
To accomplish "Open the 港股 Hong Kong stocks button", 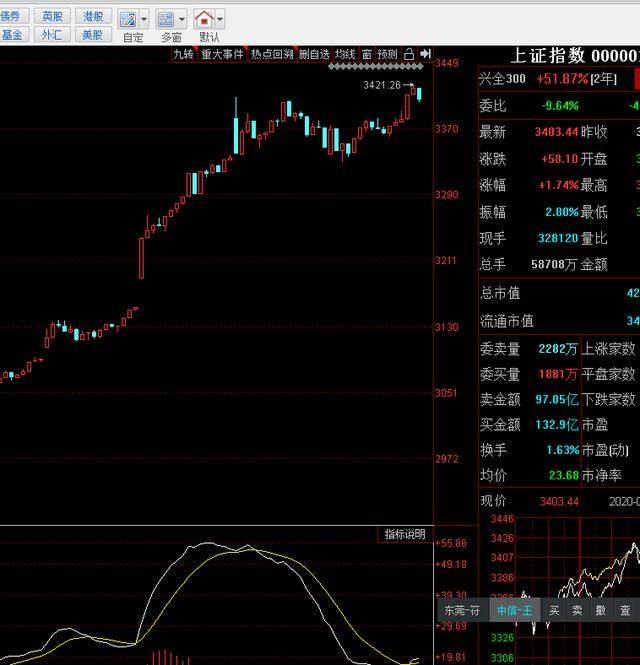I will click(93, 16).
